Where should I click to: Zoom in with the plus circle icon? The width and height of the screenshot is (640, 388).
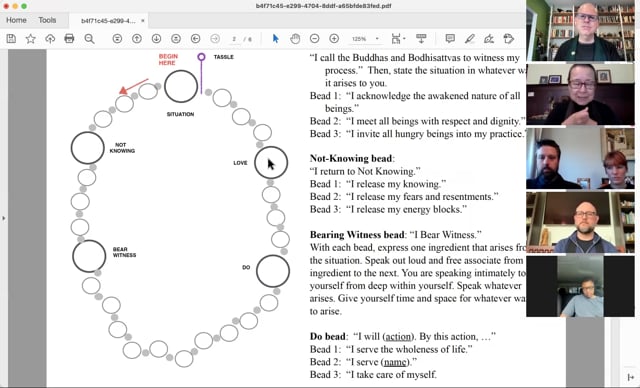(x=334, y=39)
